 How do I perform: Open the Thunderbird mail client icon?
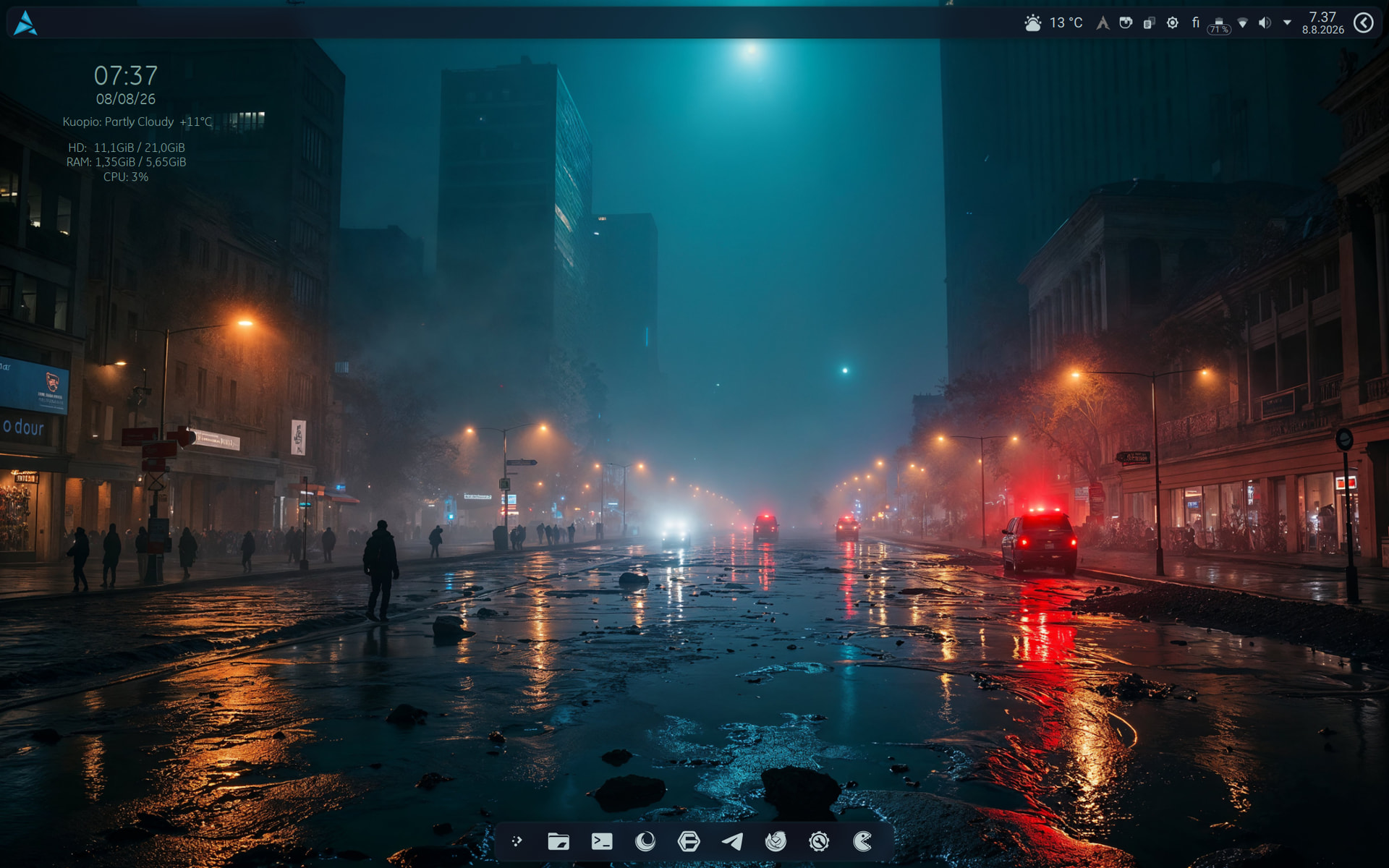pos(776,841)
